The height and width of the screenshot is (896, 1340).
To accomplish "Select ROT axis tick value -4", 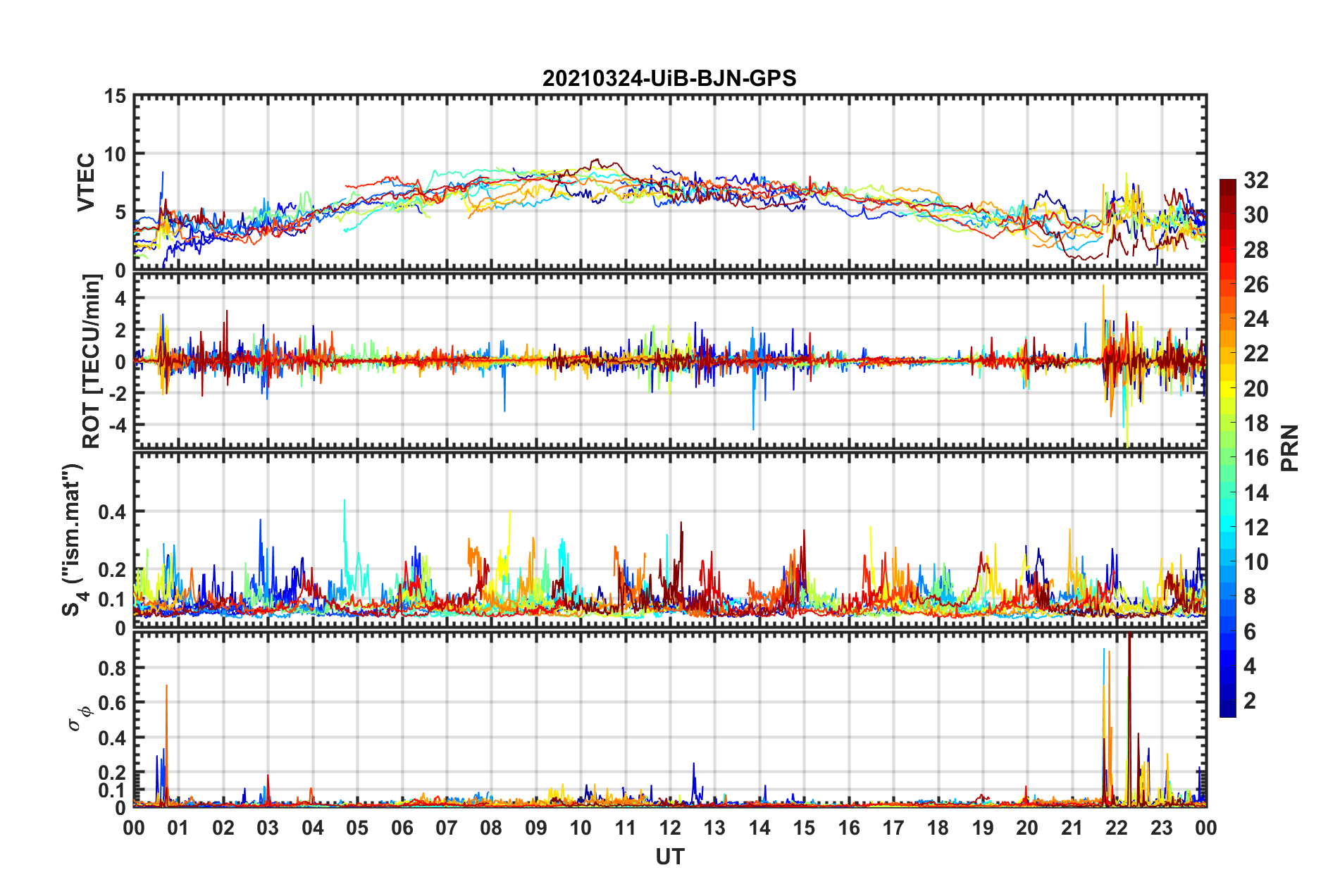I will coord(118,425).
